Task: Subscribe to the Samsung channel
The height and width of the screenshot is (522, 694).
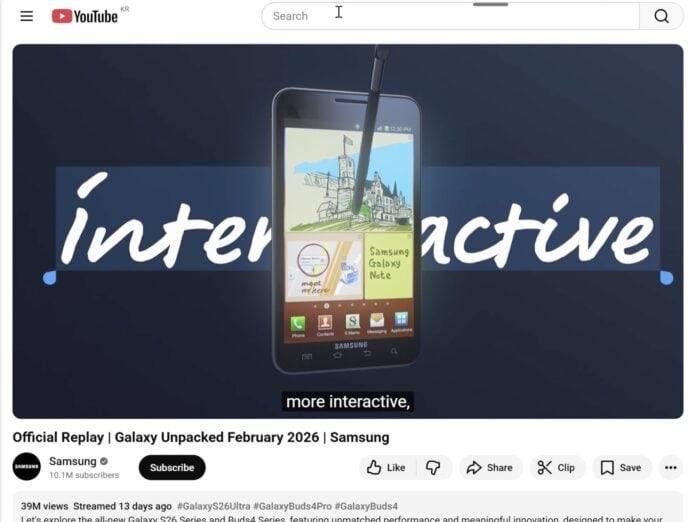Action: coord(172,468)
